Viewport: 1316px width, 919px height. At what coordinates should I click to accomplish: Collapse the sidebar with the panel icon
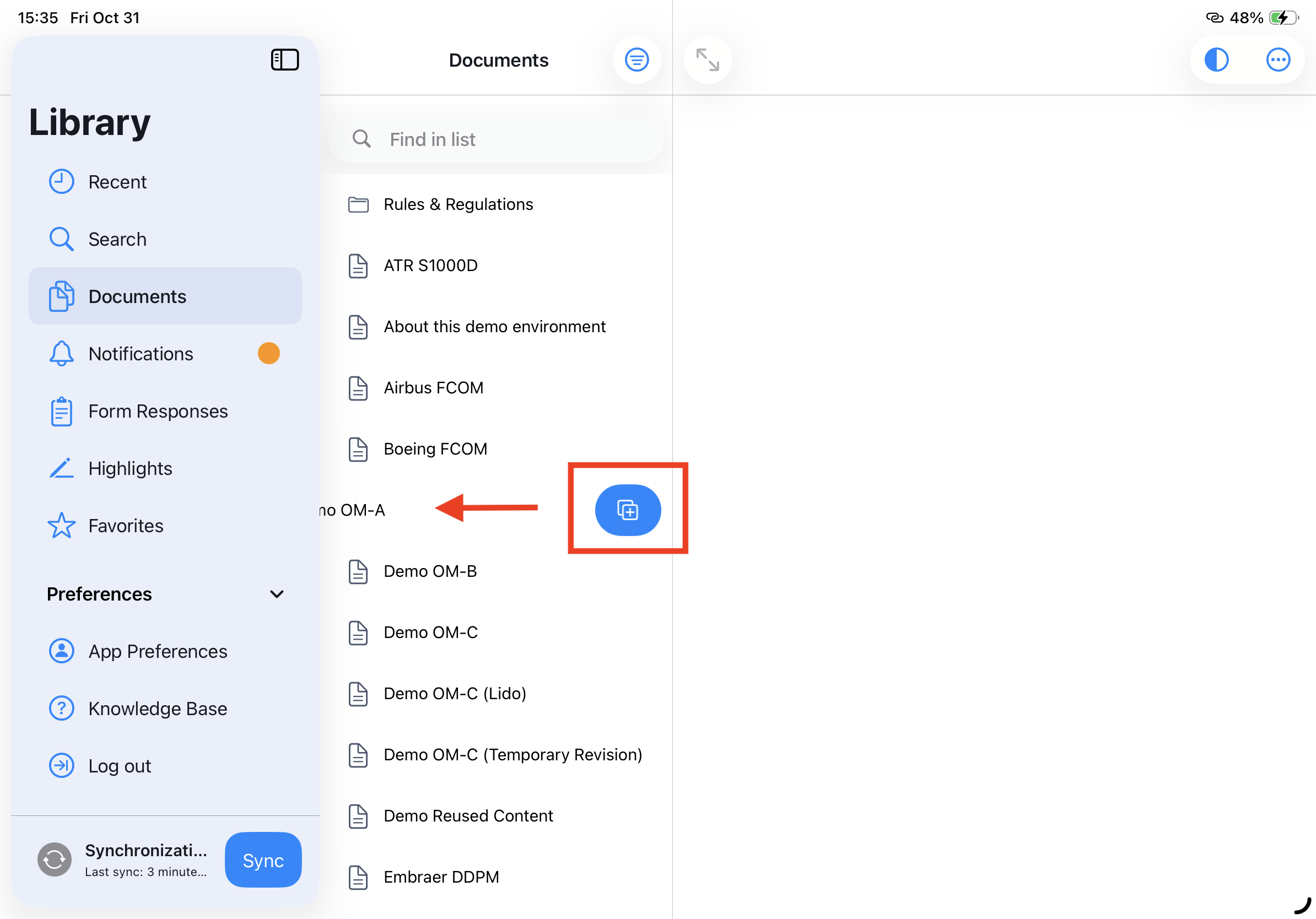(284, 60)
